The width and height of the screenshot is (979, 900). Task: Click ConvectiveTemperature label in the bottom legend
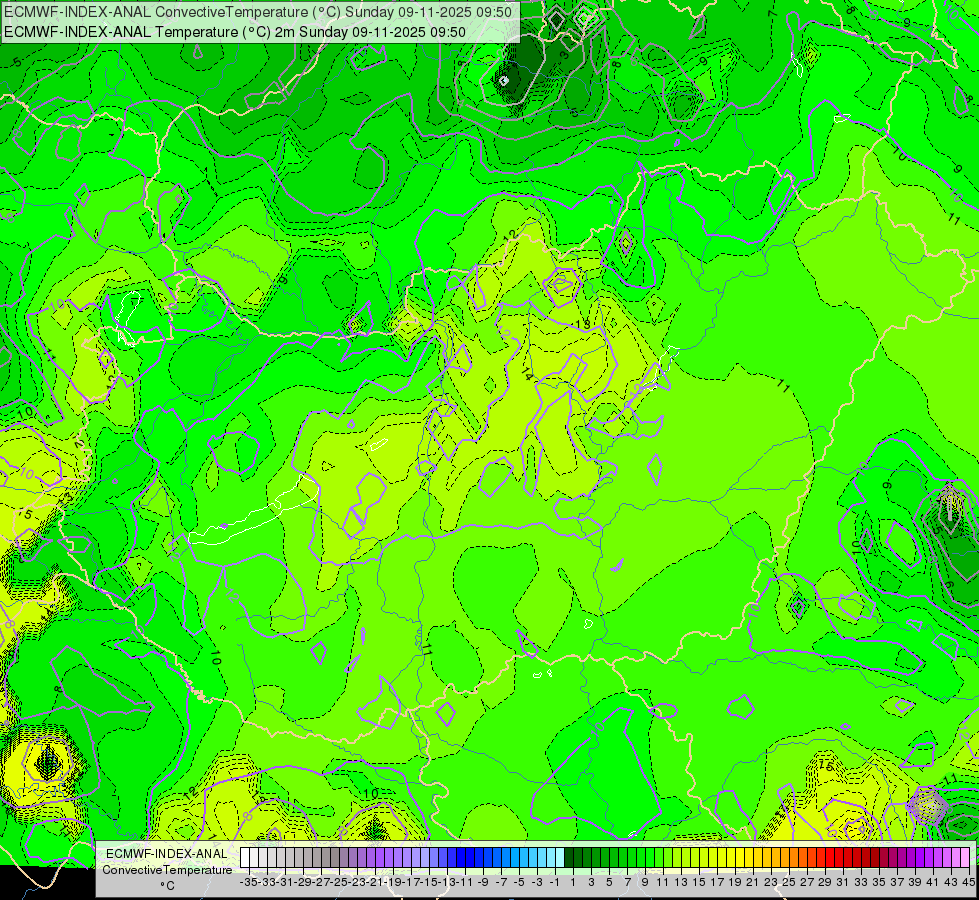pos(167,870)
